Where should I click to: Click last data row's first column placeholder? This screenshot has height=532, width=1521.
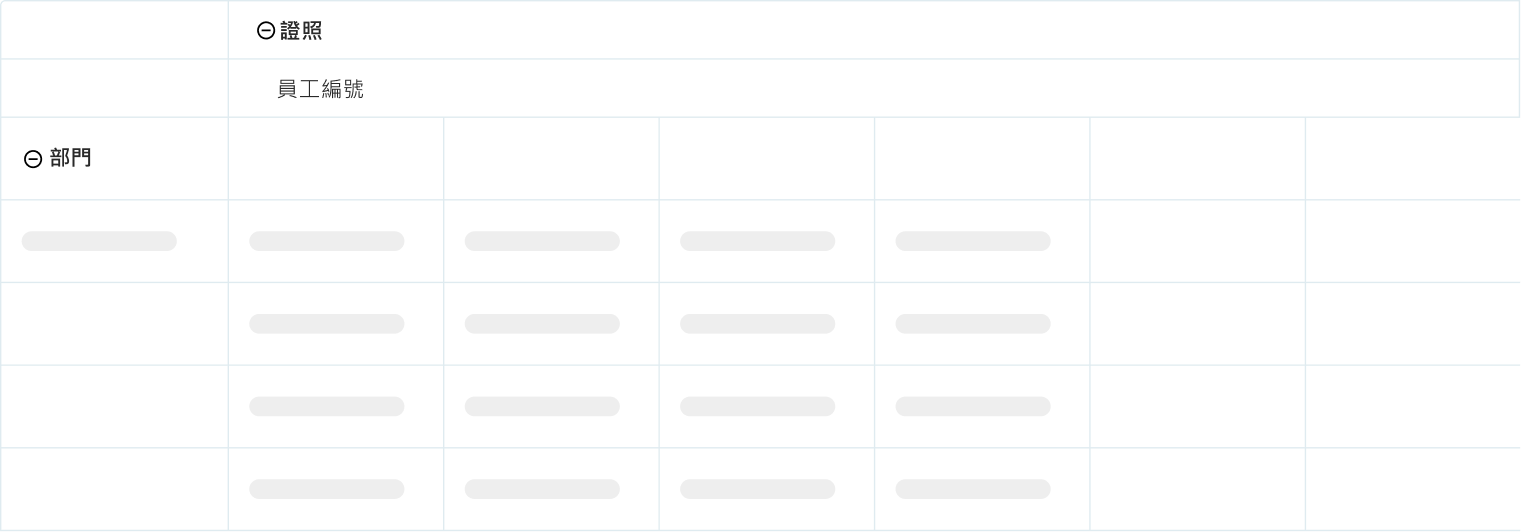(x=327, y=489)
